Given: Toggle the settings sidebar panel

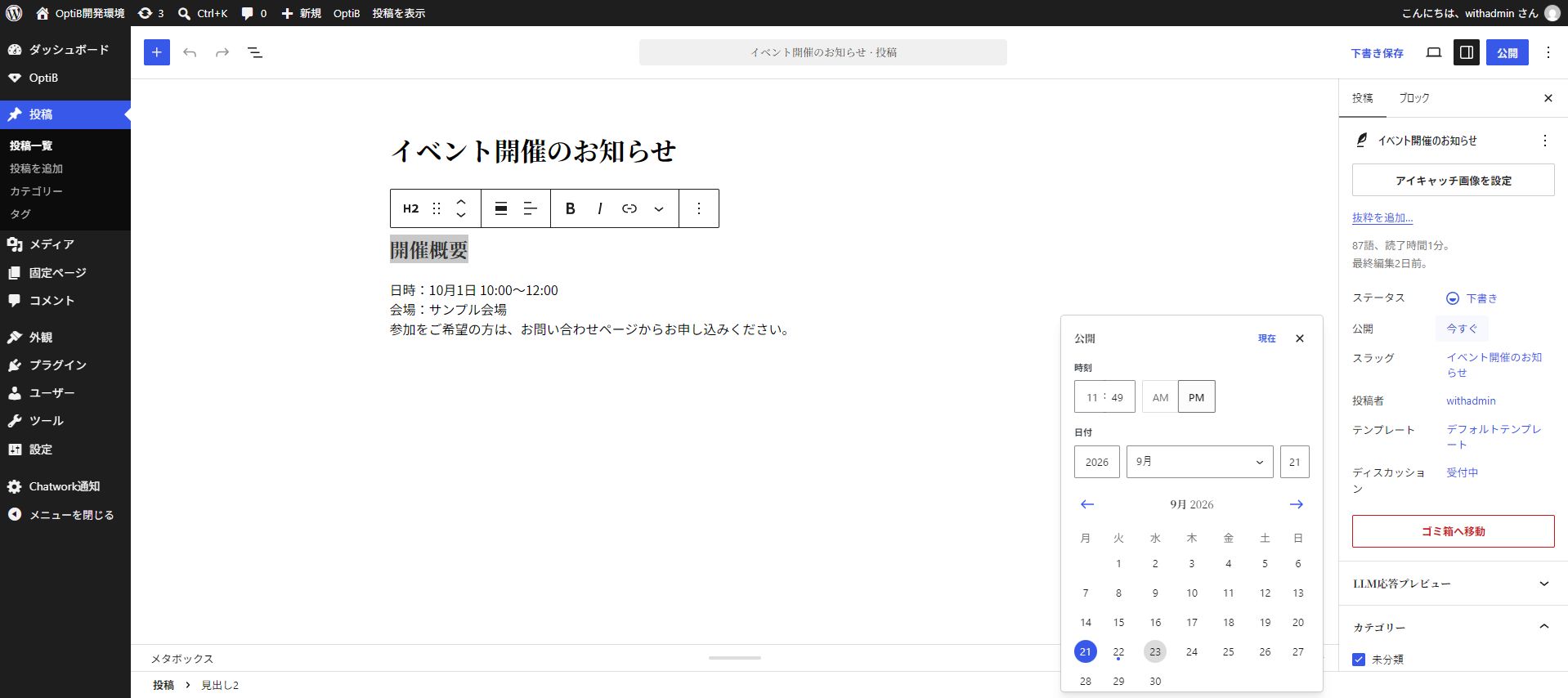Looking at the screenshot, I should (x=1467, y=52).
